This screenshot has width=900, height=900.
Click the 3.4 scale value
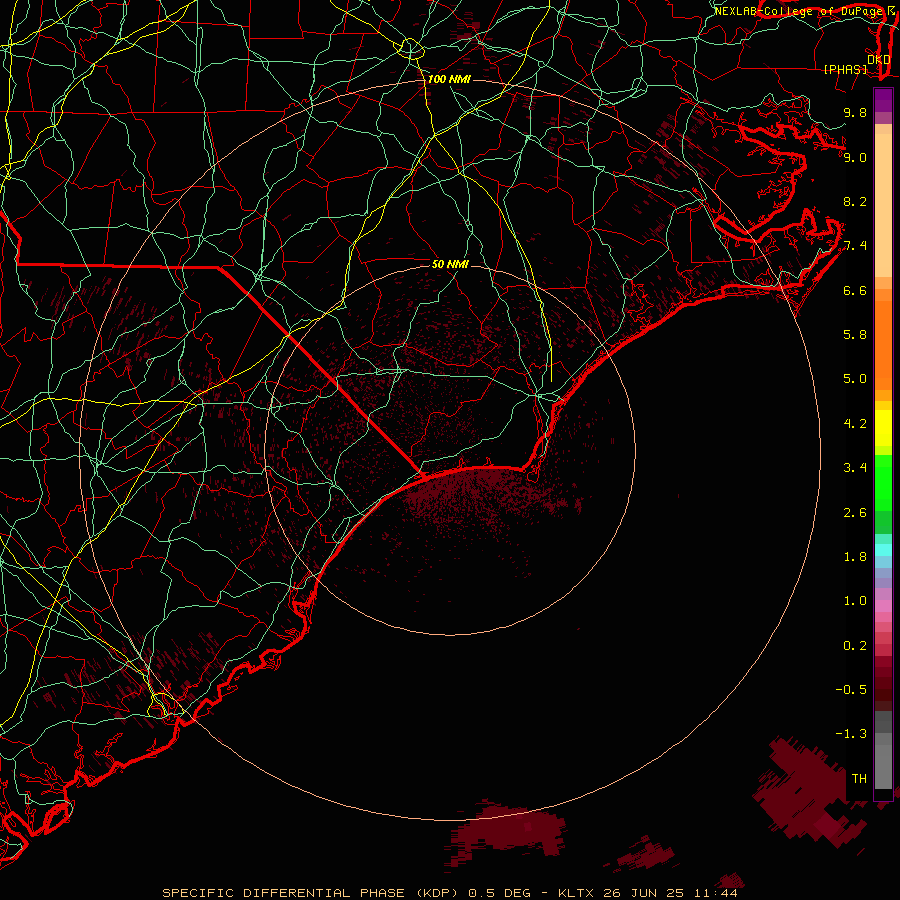tap(855, 468)
